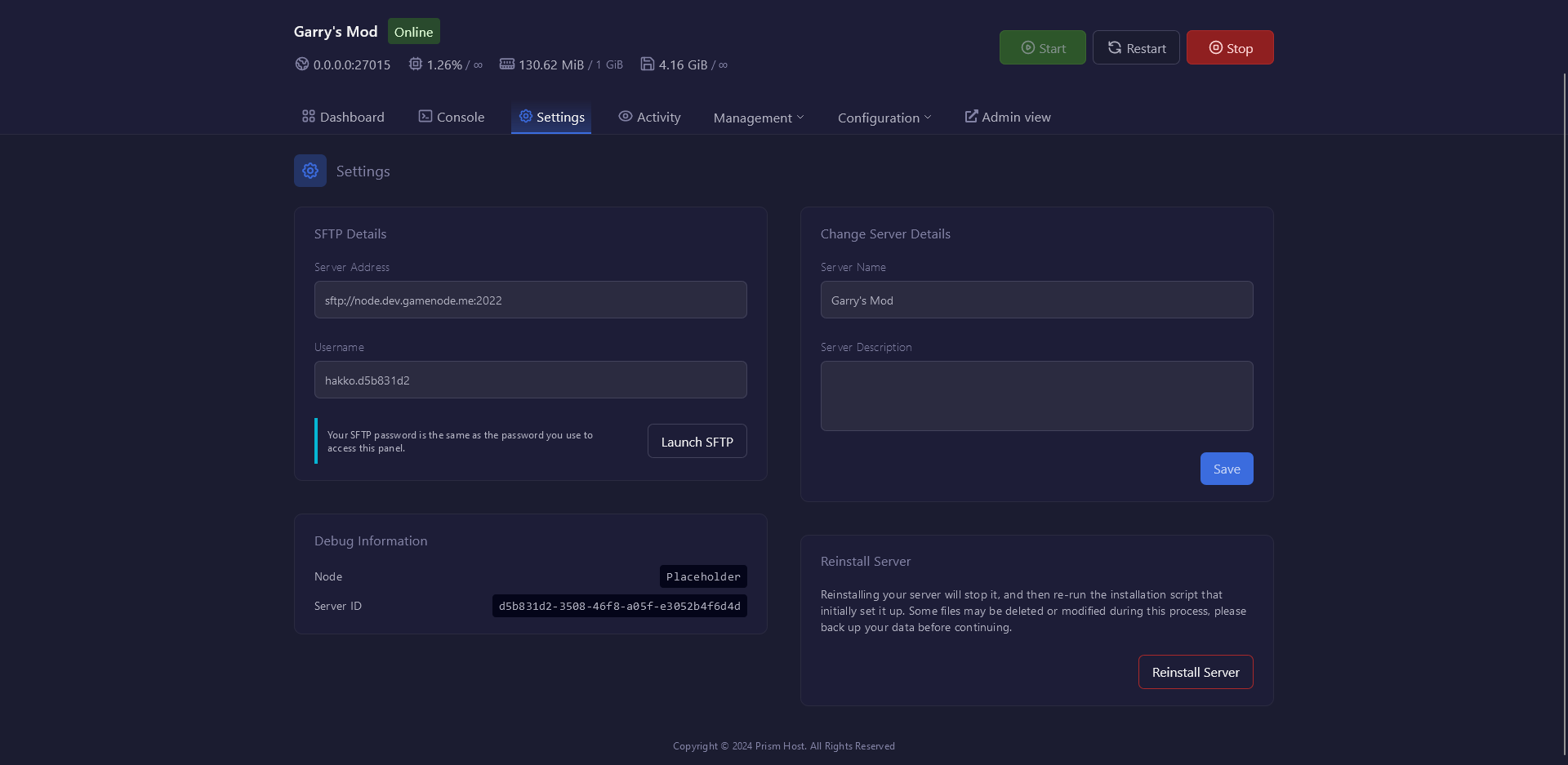Expand the Configuration dropdown menu
The width and height of the screenshot is (1568, 765).
pyautogui.click(x=884, y=118)
